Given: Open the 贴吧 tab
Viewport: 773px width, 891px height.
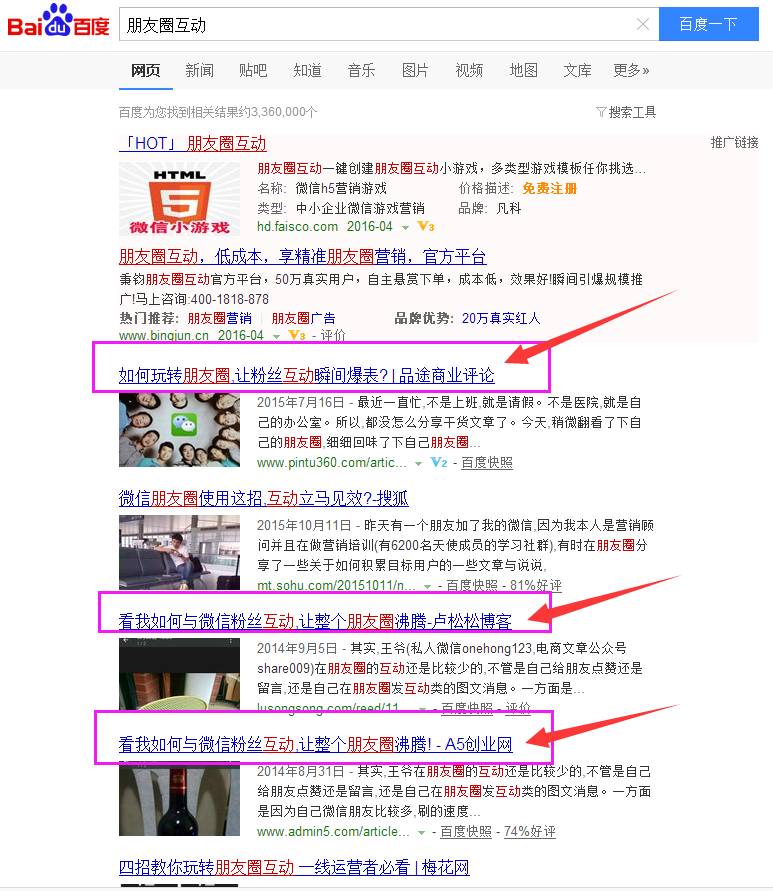Looking at the screenshot, I should pyautogui.click(x=253, y=70).
